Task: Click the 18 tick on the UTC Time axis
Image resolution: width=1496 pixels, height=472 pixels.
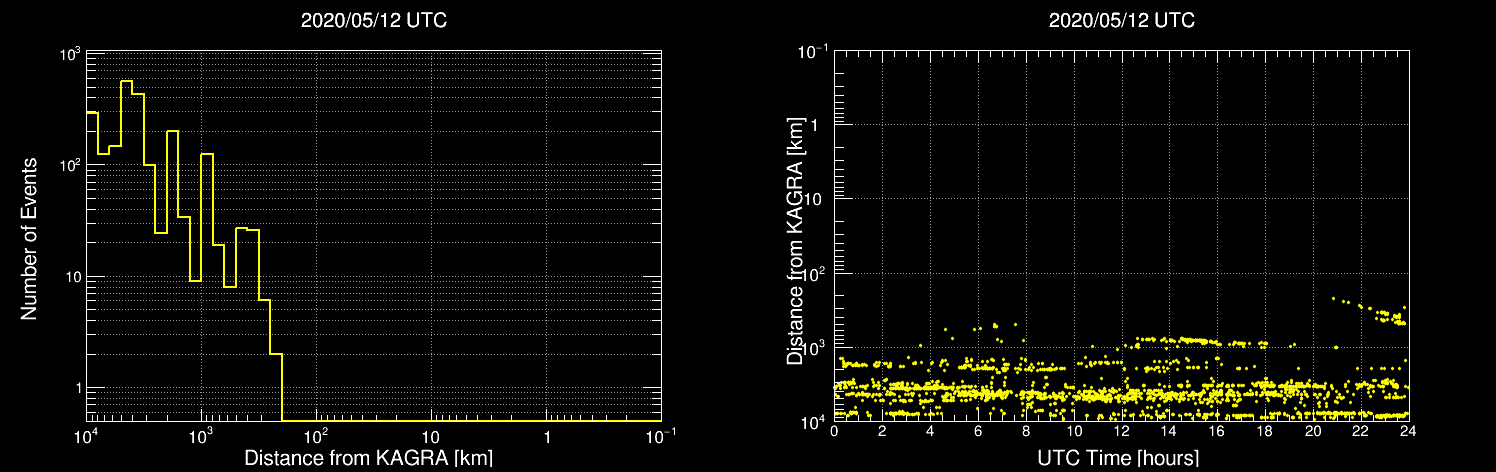Action: (1265, 432)
